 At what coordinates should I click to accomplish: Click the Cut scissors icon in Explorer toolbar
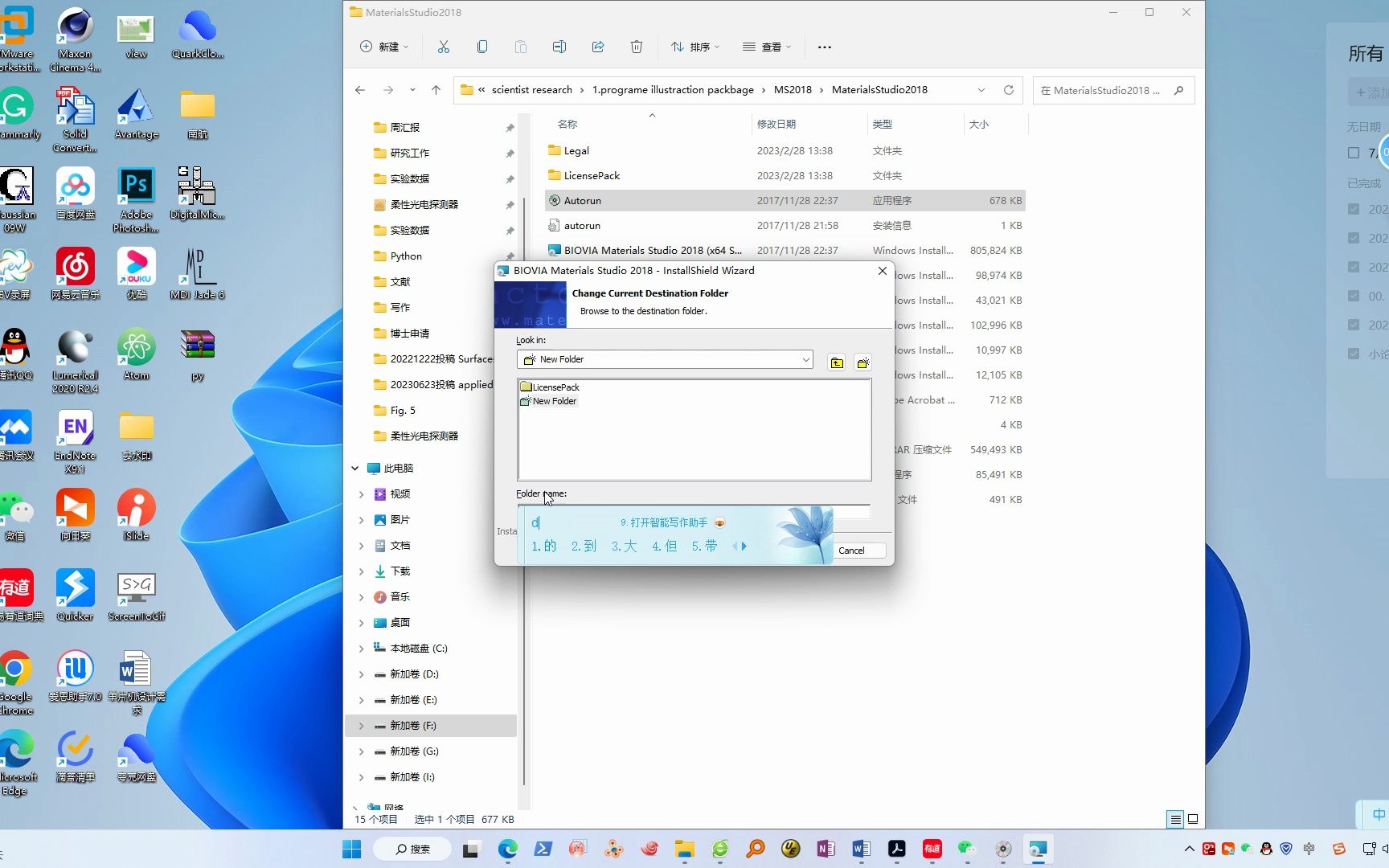[x=443, y=47]
